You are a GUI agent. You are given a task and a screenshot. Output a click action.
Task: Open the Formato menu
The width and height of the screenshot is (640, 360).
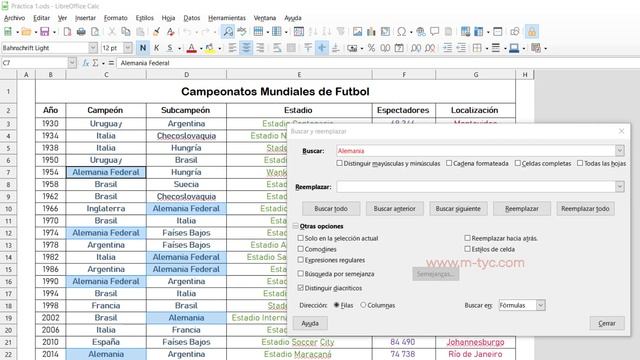(x=116, y=18)
